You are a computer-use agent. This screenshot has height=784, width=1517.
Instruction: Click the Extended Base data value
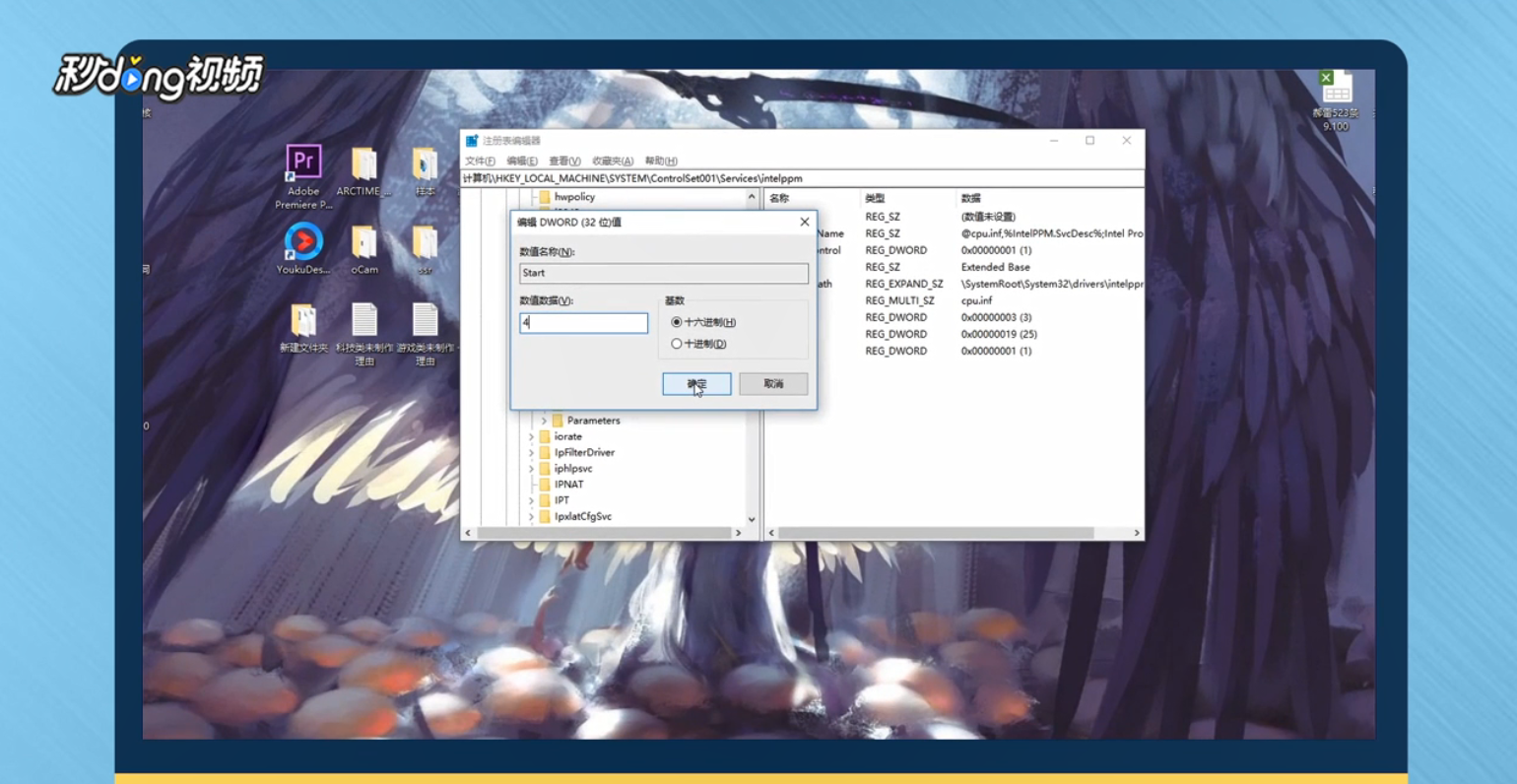(995, 267)
